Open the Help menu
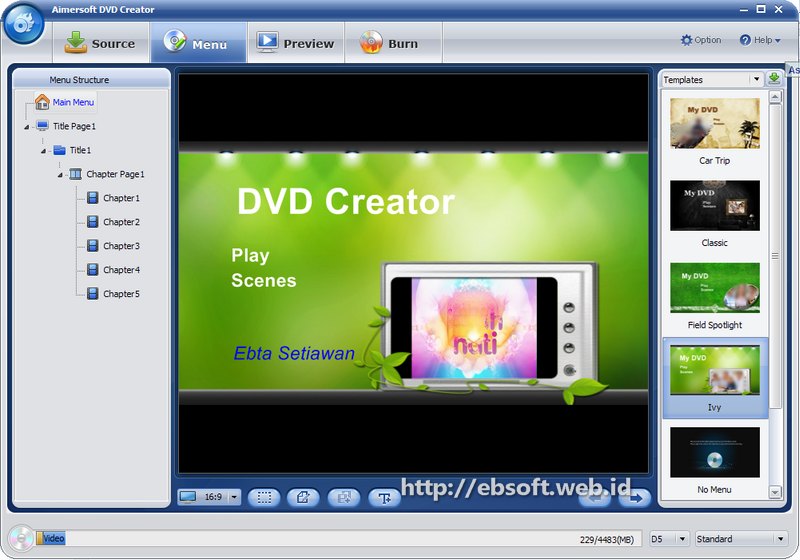The width and height of the screenshot is (800, 560). pyautogui.click(x=759, y=40)
